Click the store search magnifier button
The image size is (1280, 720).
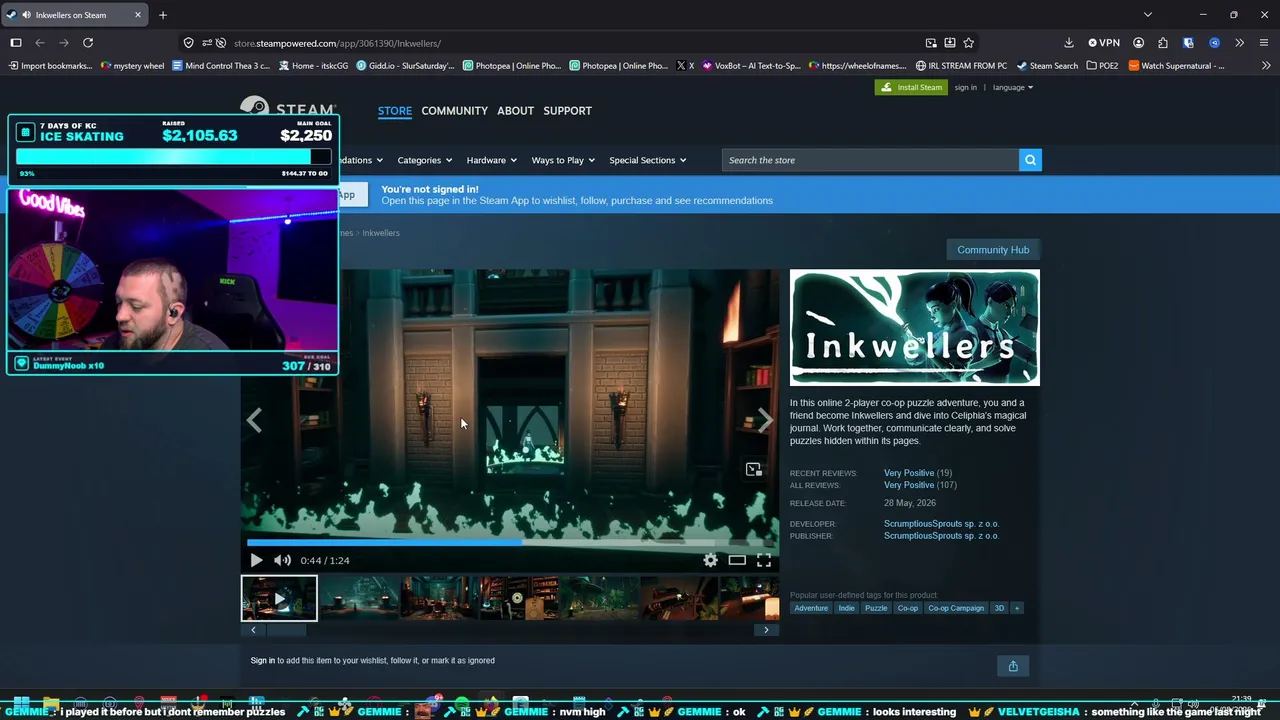coord(1030,160)
